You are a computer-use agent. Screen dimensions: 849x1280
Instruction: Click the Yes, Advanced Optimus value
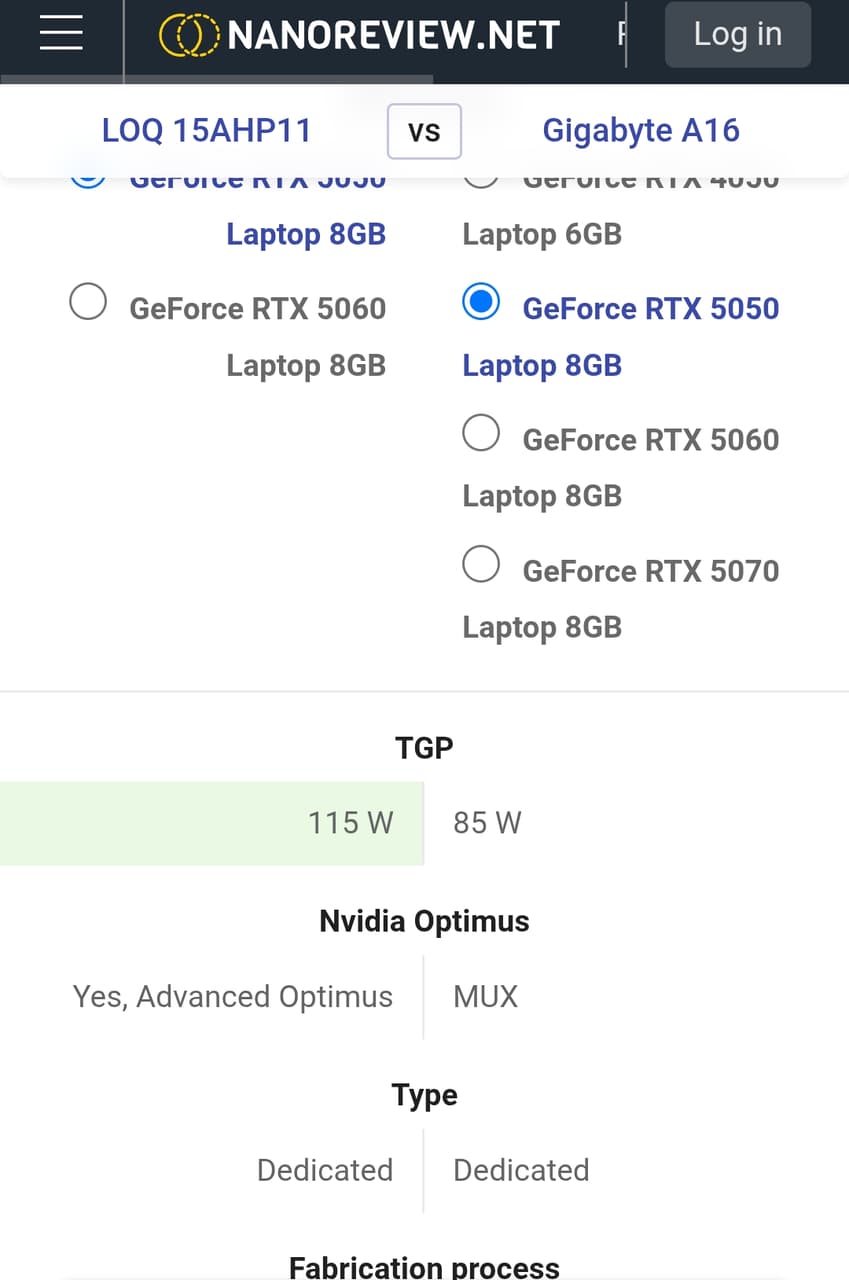(233, 997)
